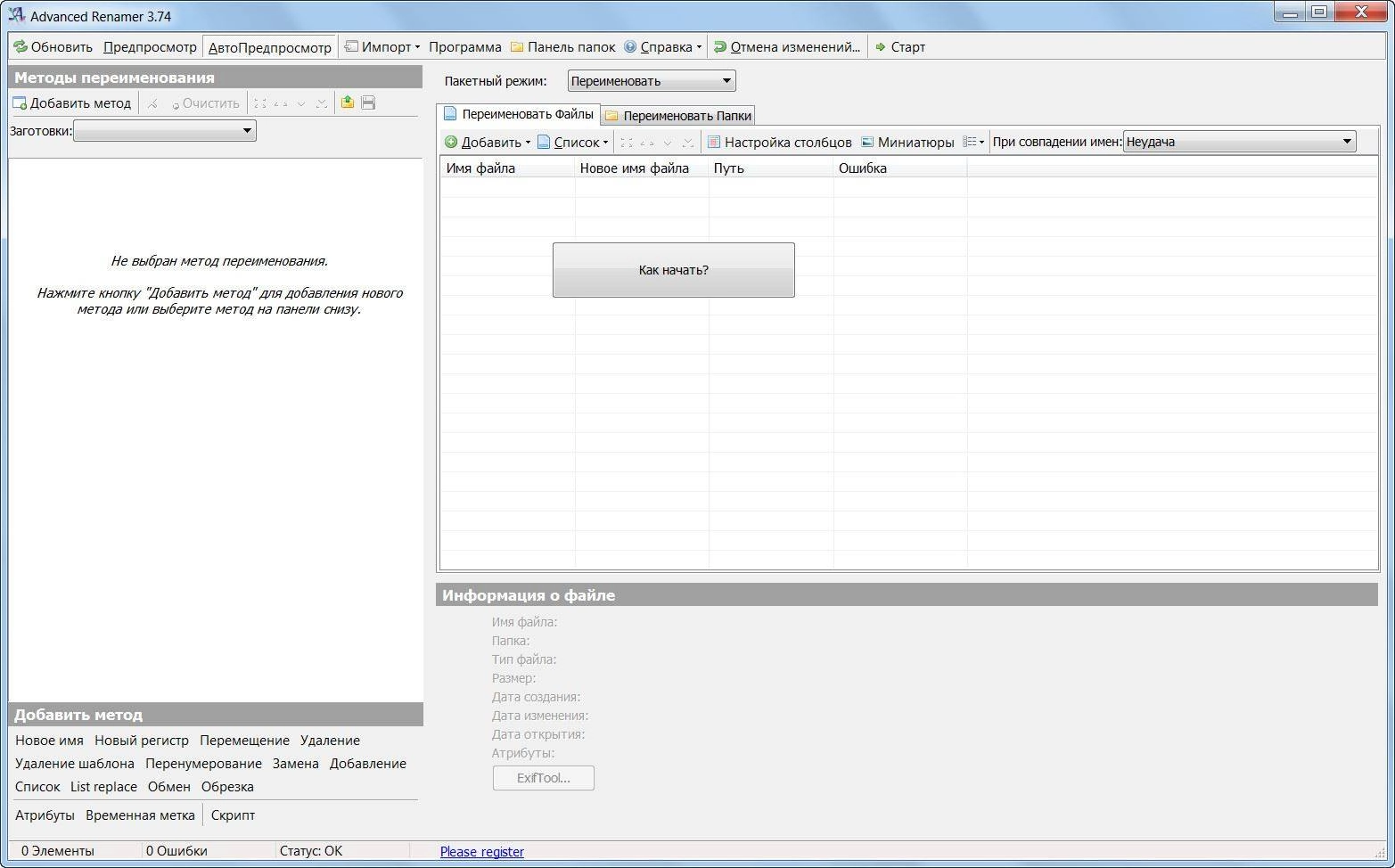
Task: Click Добавить метод button
Action: tap(71, 103)
